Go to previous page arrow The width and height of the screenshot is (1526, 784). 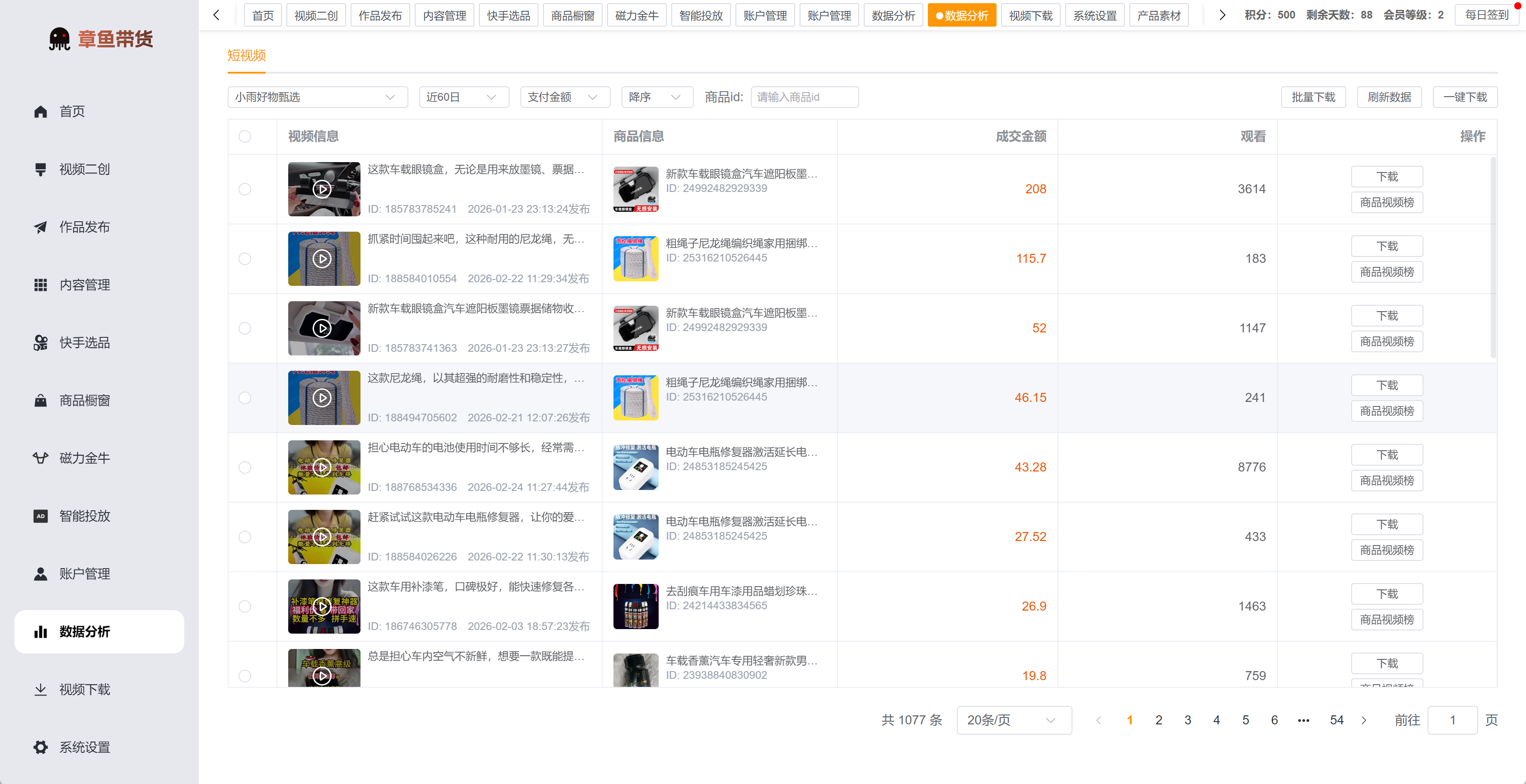pos(1099,721)
